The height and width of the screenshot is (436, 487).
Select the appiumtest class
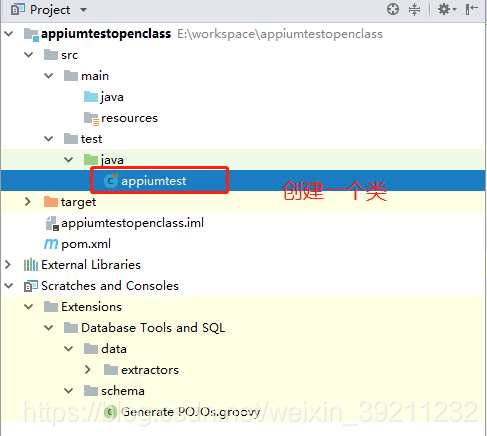tap(154, 181)
